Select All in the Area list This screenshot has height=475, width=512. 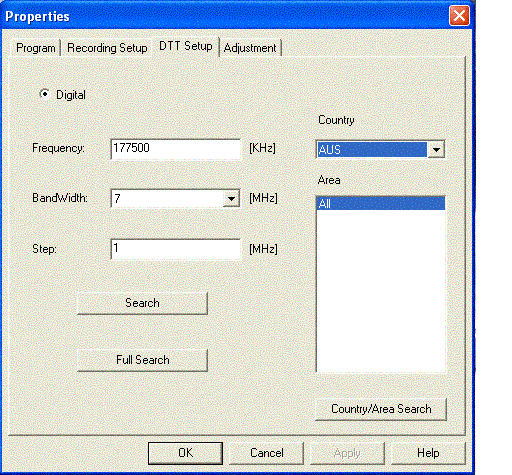381,203
